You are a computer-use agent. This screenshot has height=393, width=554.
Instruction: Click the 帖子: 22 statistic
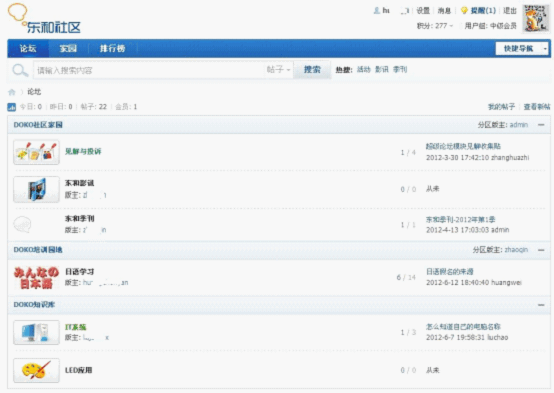coord(94,107)
